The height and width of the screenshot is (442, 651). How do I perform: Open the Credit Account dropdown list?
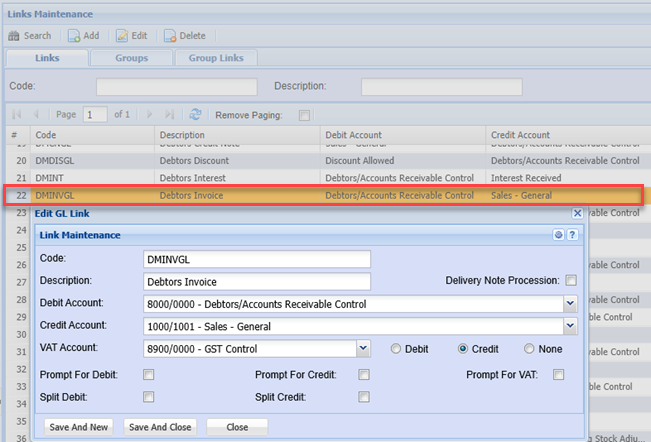tap(570, 326)
